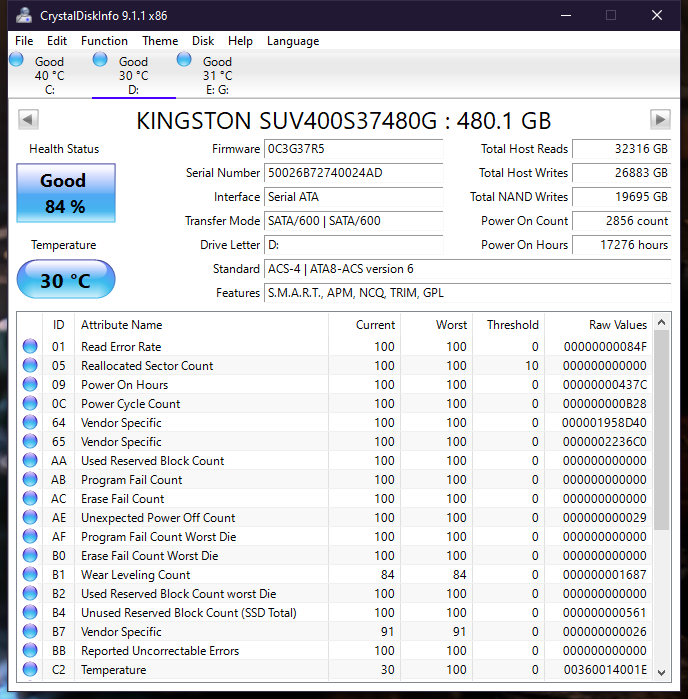Click the Firmware field 0C3G37R5
This screenshot has width=688, height=699.
pyautogui.click(x=353, y=149)
